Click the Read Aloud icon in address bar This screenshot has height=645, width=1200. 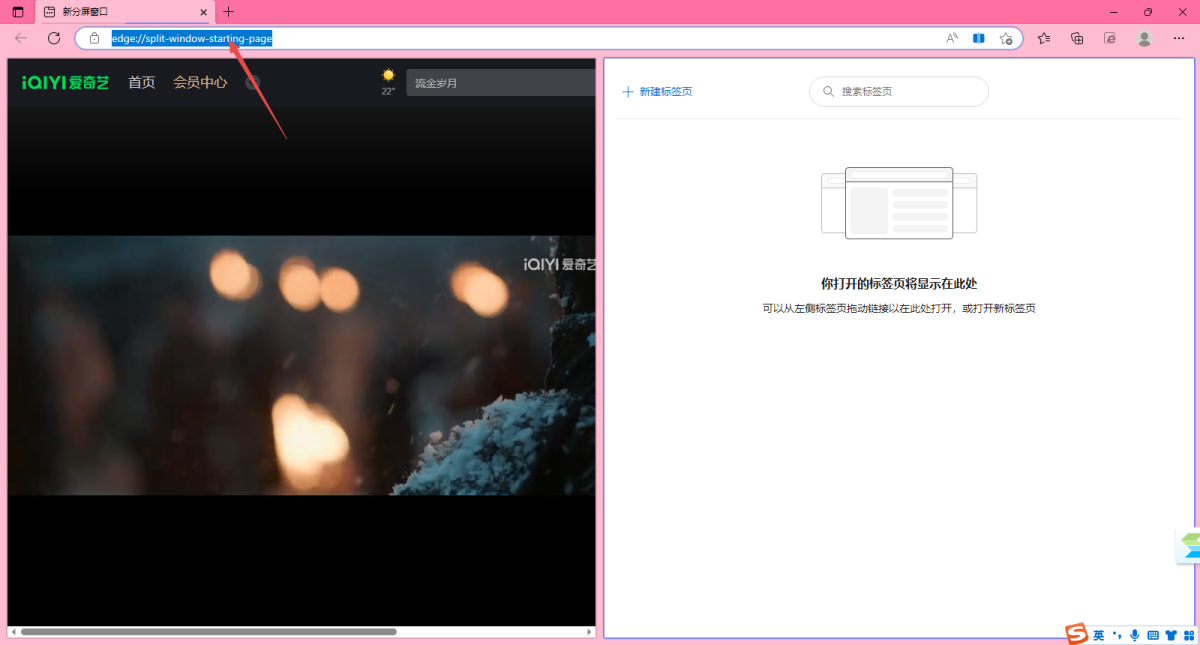pyautogui.click(x=951, y=38)
